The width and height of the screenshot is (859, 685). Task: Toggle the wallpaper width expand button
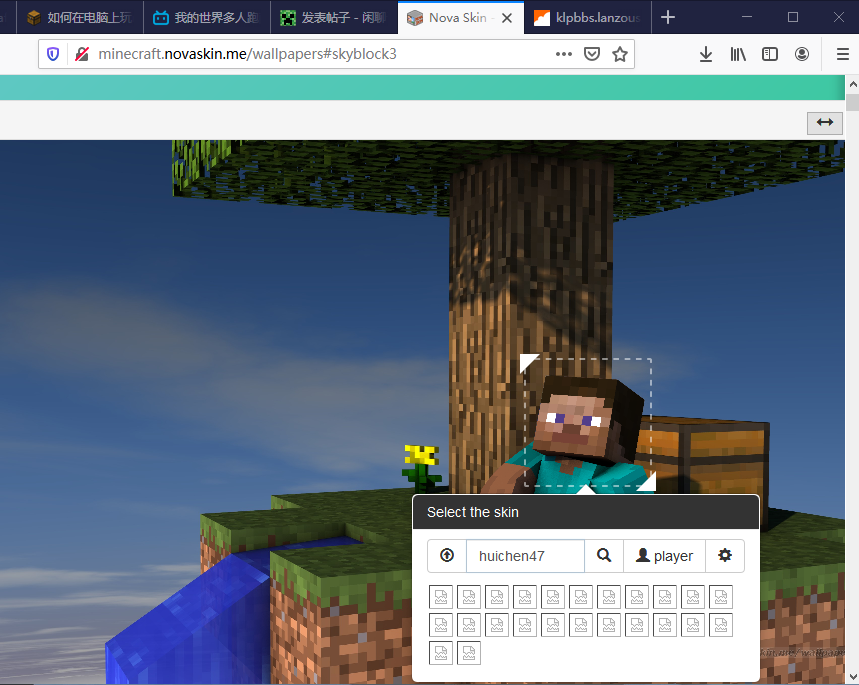(x=824, y=122)
